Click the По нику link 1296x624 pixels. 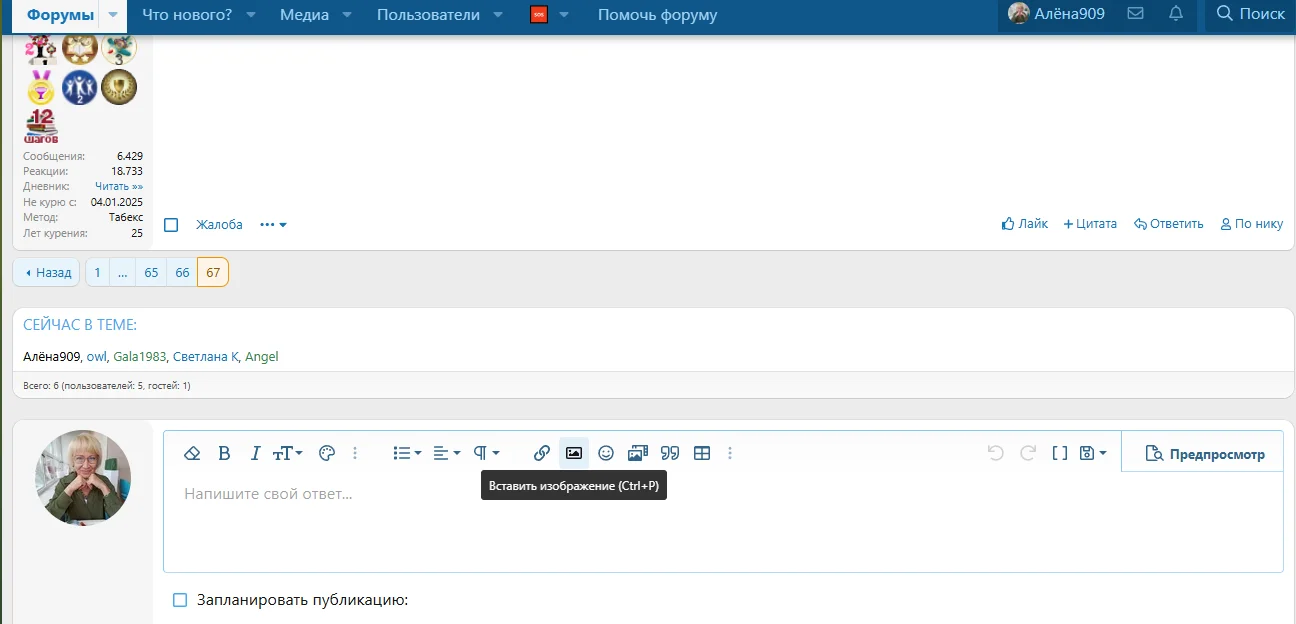[1252, 224]
